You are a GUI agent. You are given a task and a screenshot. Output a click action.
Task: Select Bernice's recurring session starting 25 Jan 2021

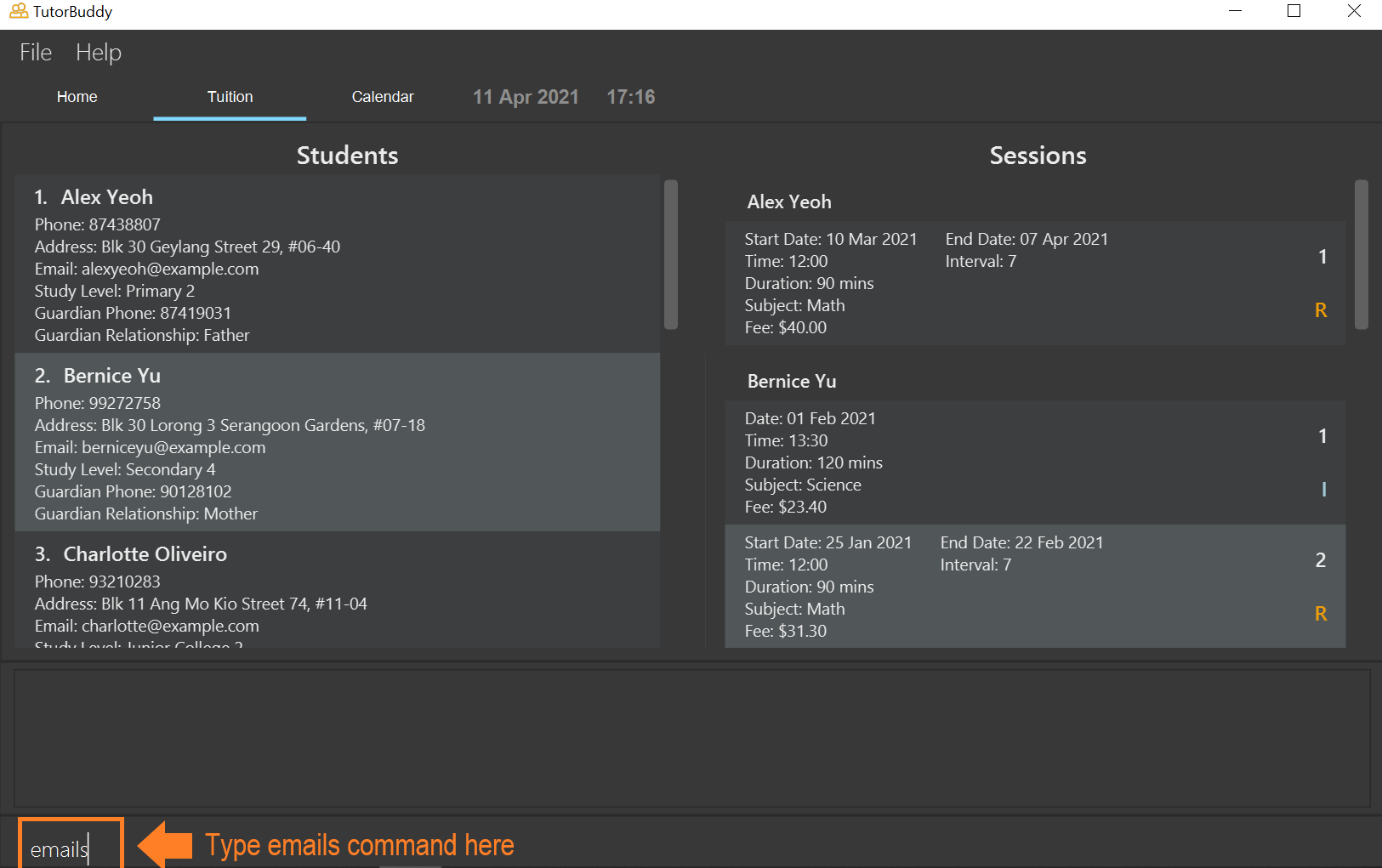point(1035,587)
